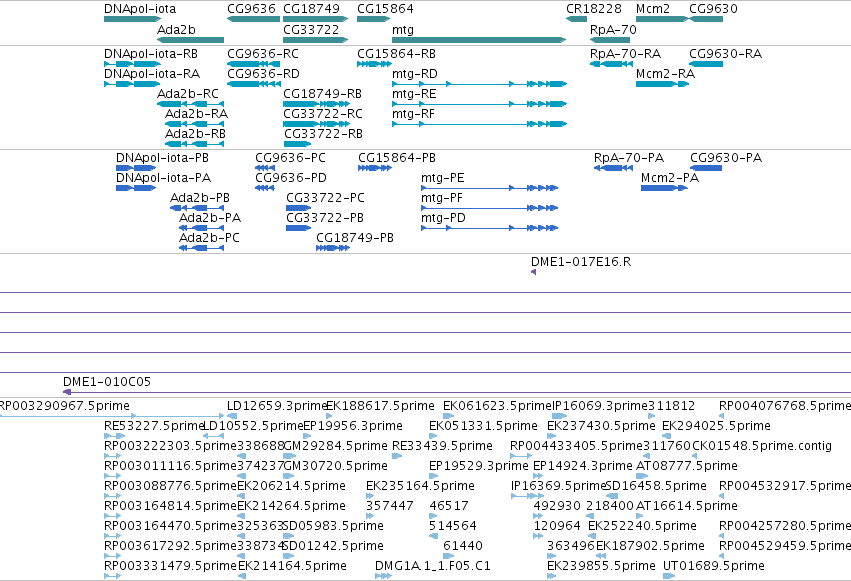Select transcript mtg-RF

pos(414,114)
